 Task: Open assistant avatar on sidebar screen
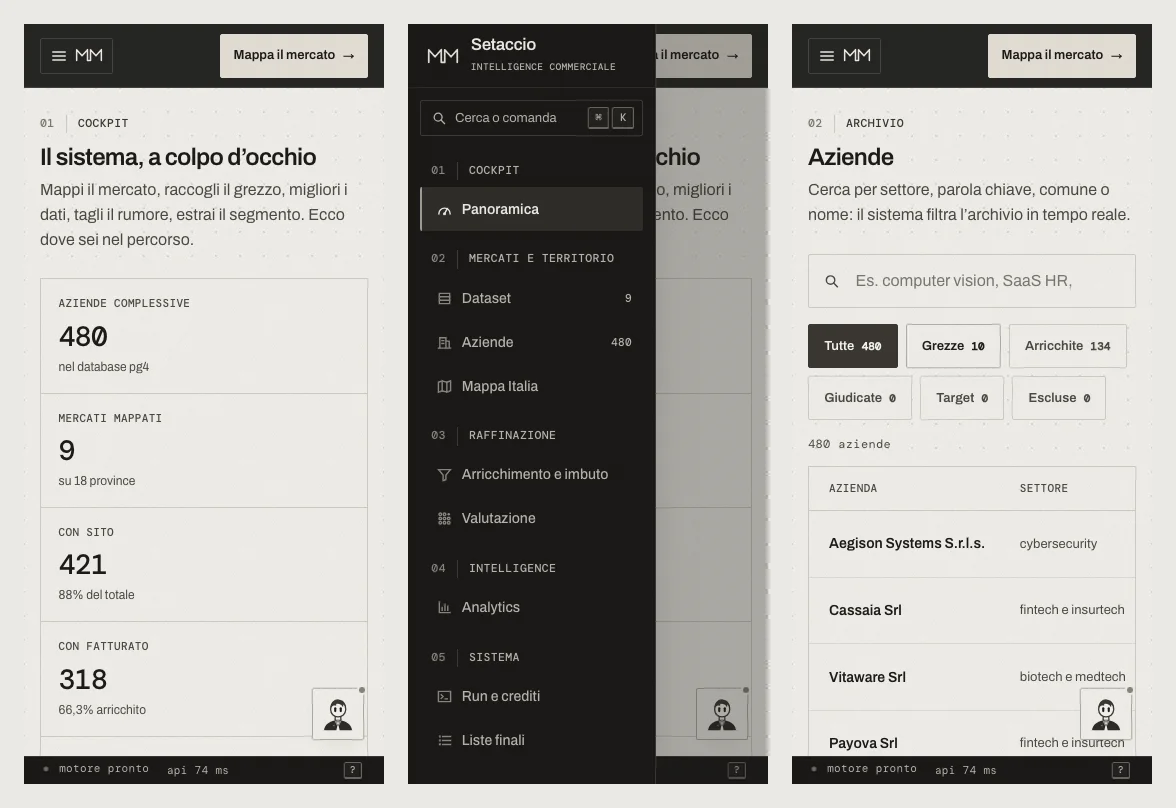coord(722,714)
